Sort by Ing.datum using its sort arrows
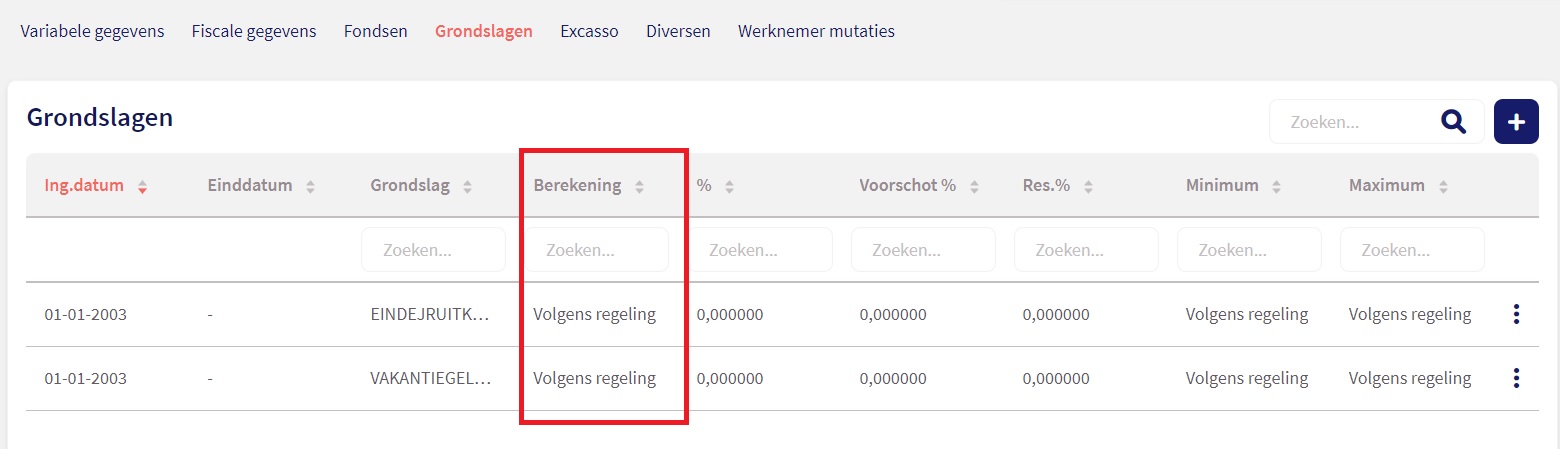This screenshot has height=449, width=1560. (142, 187)
